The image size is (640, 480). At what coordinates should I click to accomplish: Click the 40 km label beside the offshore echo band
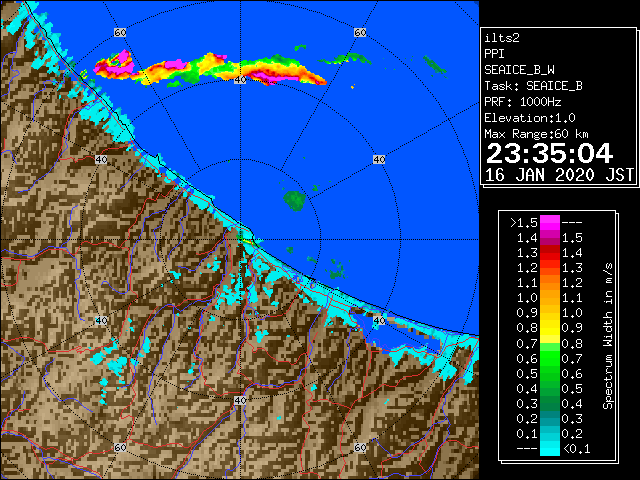coord(240,80)
